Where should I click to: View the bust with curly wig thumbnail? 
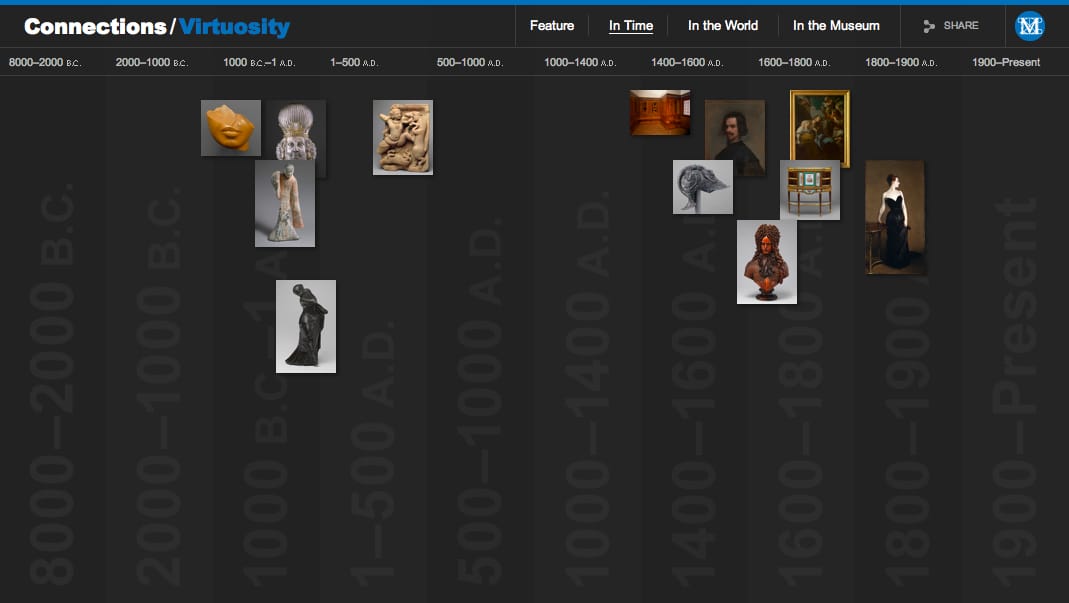click(766, 261)
